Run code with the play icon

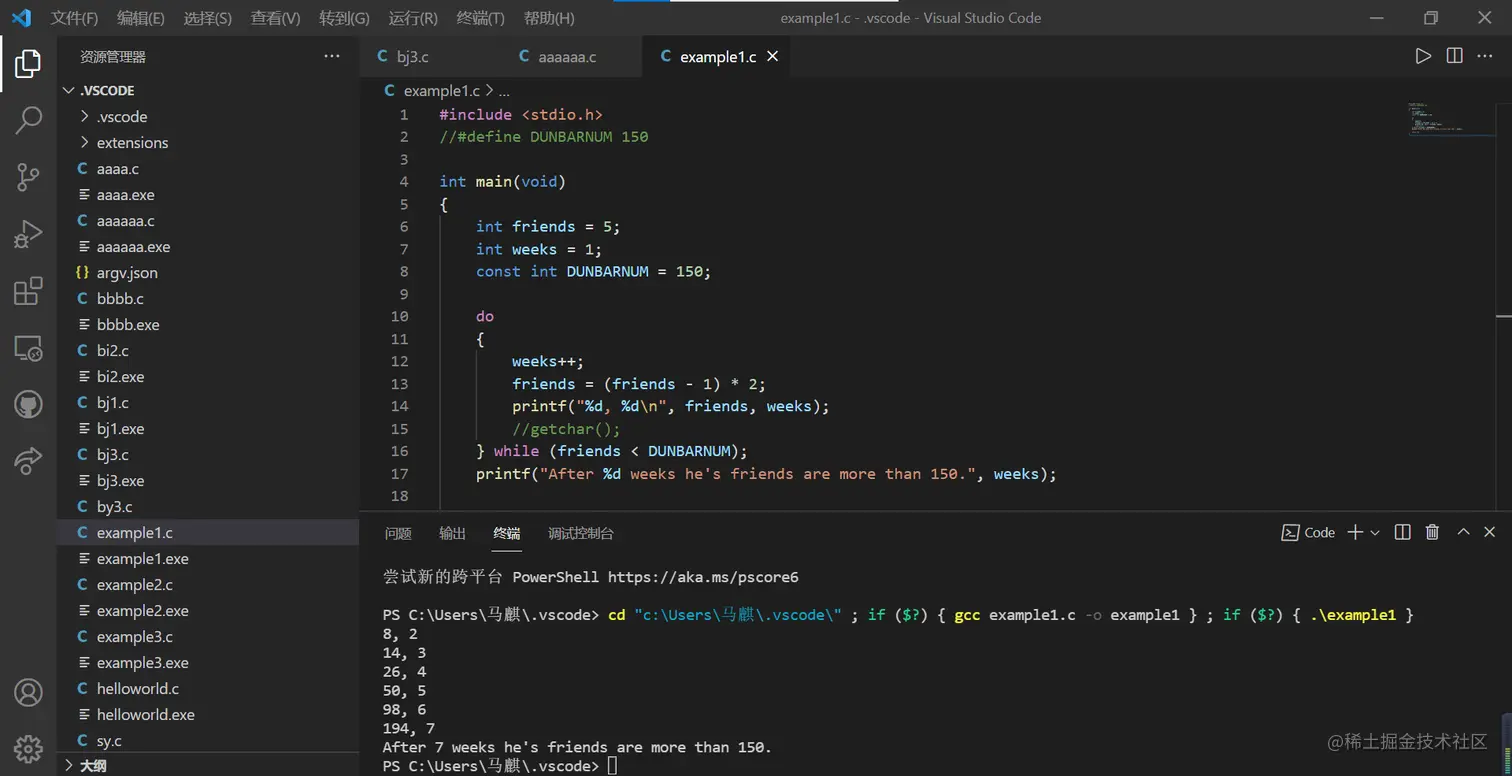click(1423, 57)
